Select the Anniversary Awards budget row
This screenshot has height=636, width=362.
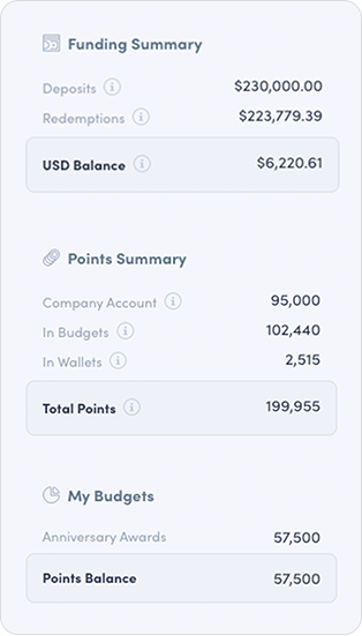(181, 537)
